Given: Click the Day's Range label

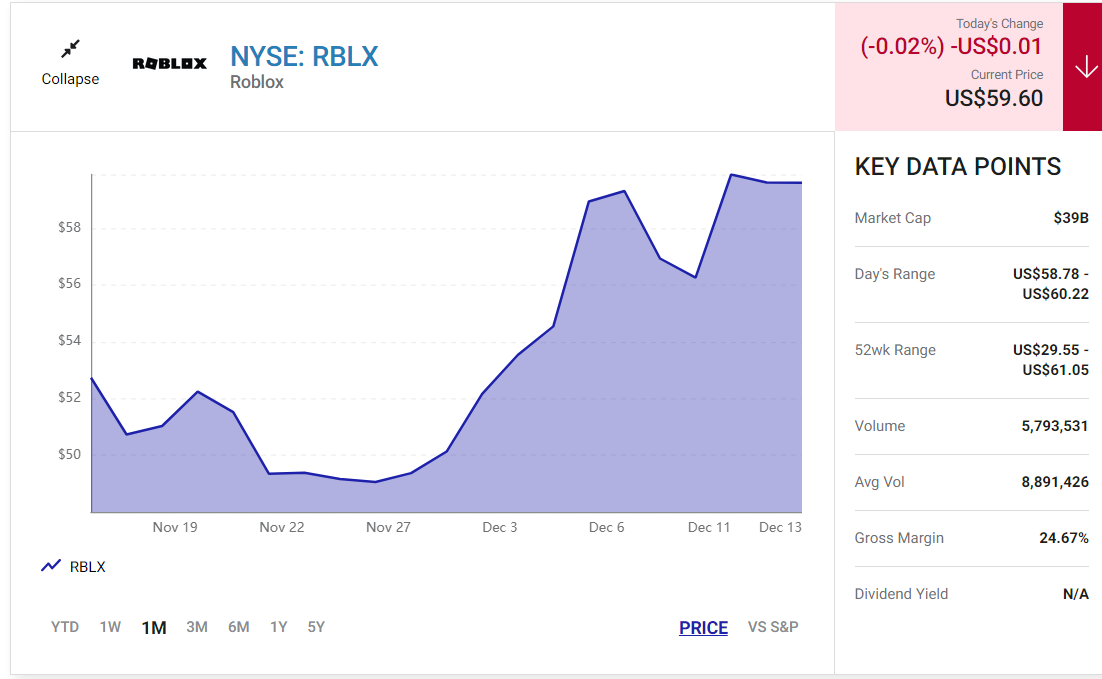Looking at the screenshot, I should click(895, 274).
